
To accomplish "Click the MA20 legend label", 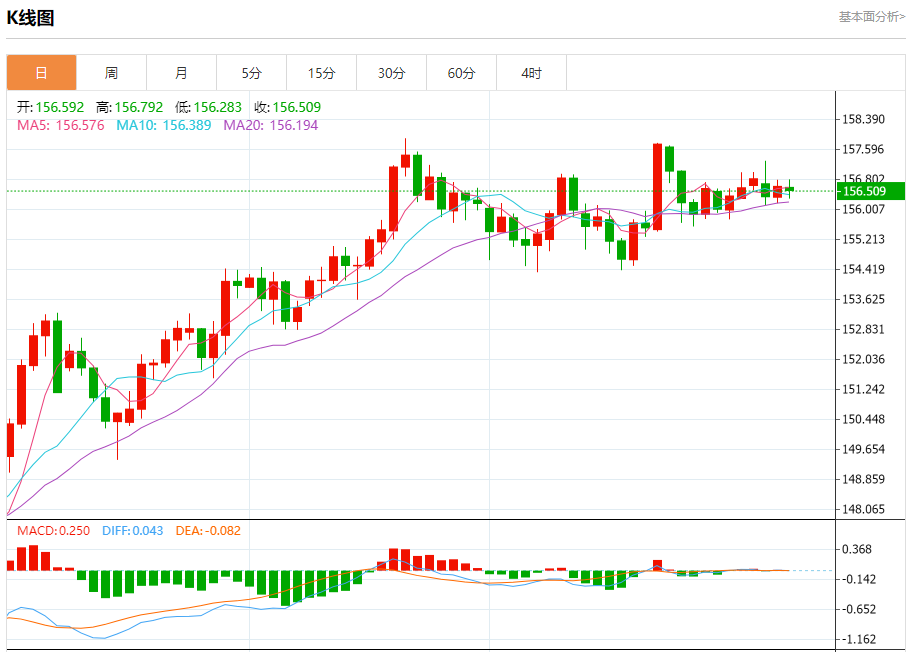I will pyautogui.click(x=242, y=125).
